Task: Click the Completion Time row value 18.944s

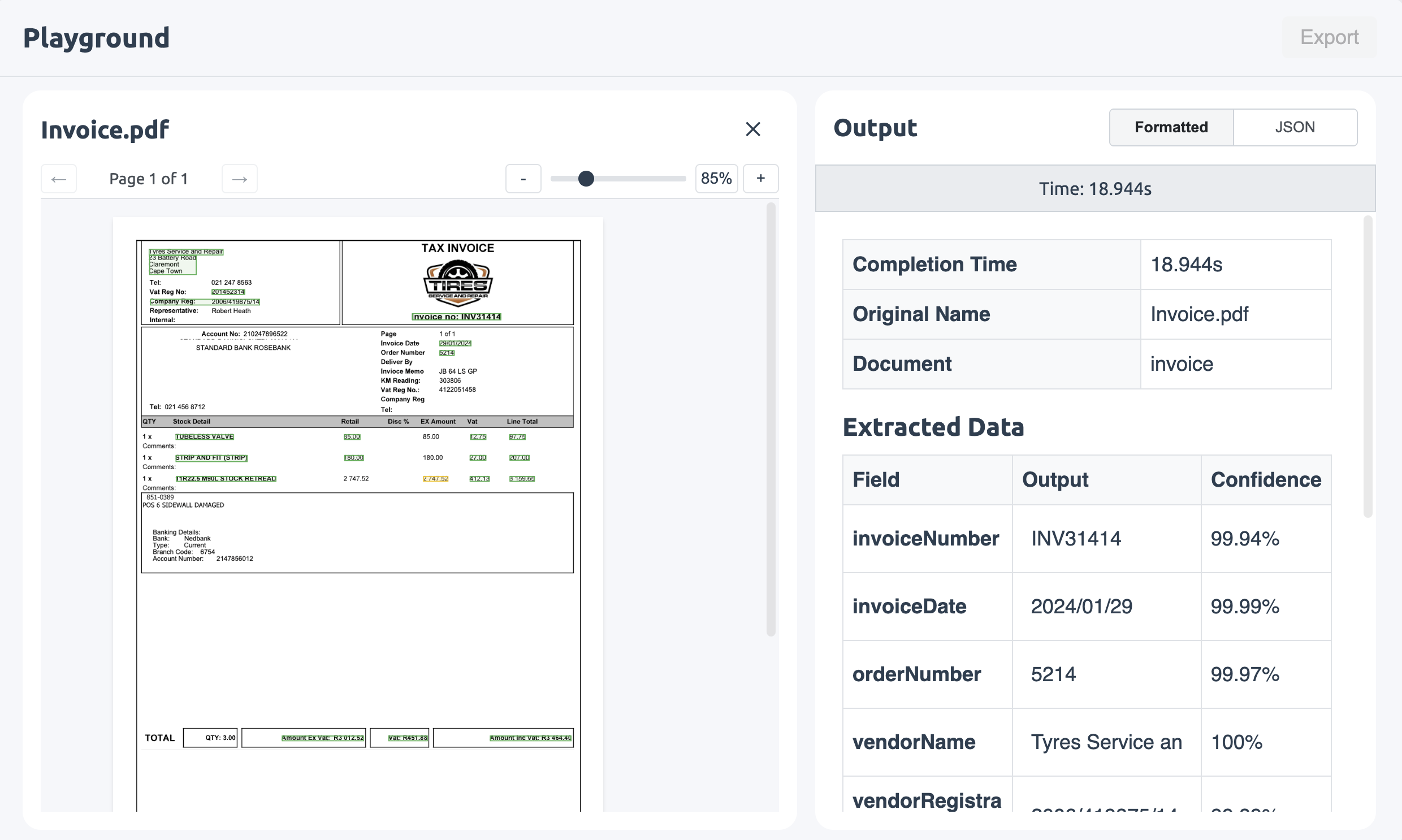Action: click(x=1186, y=264)
